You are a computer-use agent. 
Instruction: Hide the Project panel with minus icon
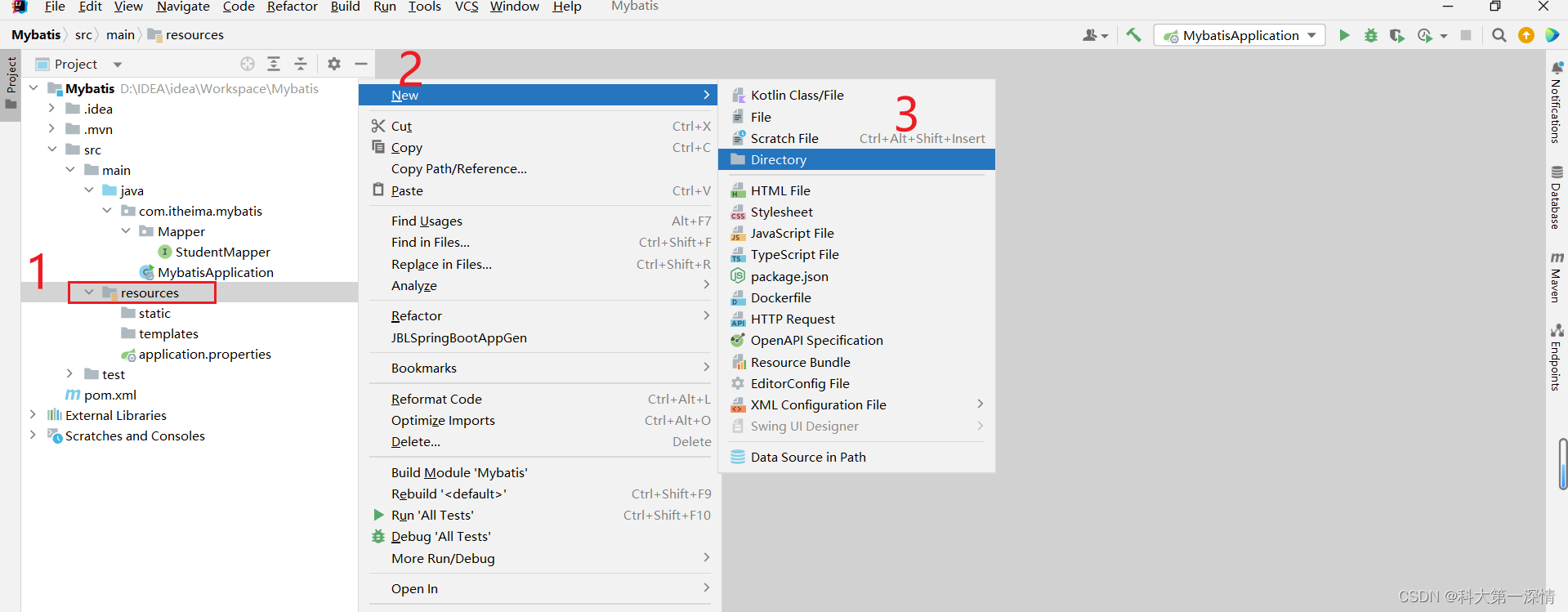click(361, 64)
